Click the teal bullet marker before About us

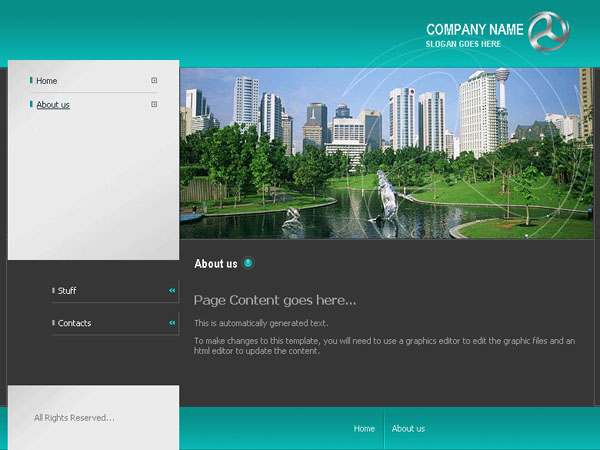31,104
